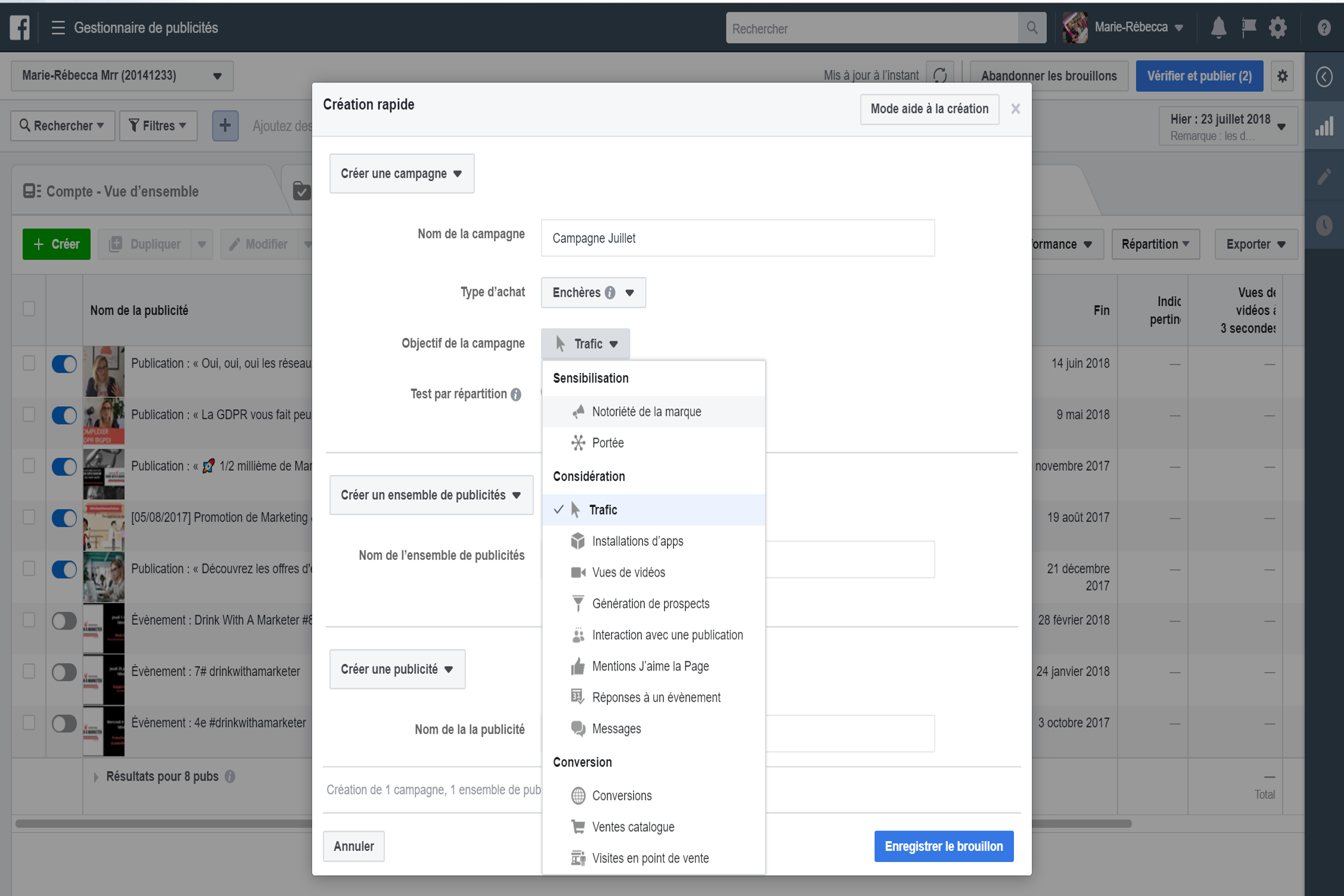The width and height of the screenshot is (1344, 896).
Task: Click the info icon beside Résultats pour 8 pubs
Action: point(230,777)
